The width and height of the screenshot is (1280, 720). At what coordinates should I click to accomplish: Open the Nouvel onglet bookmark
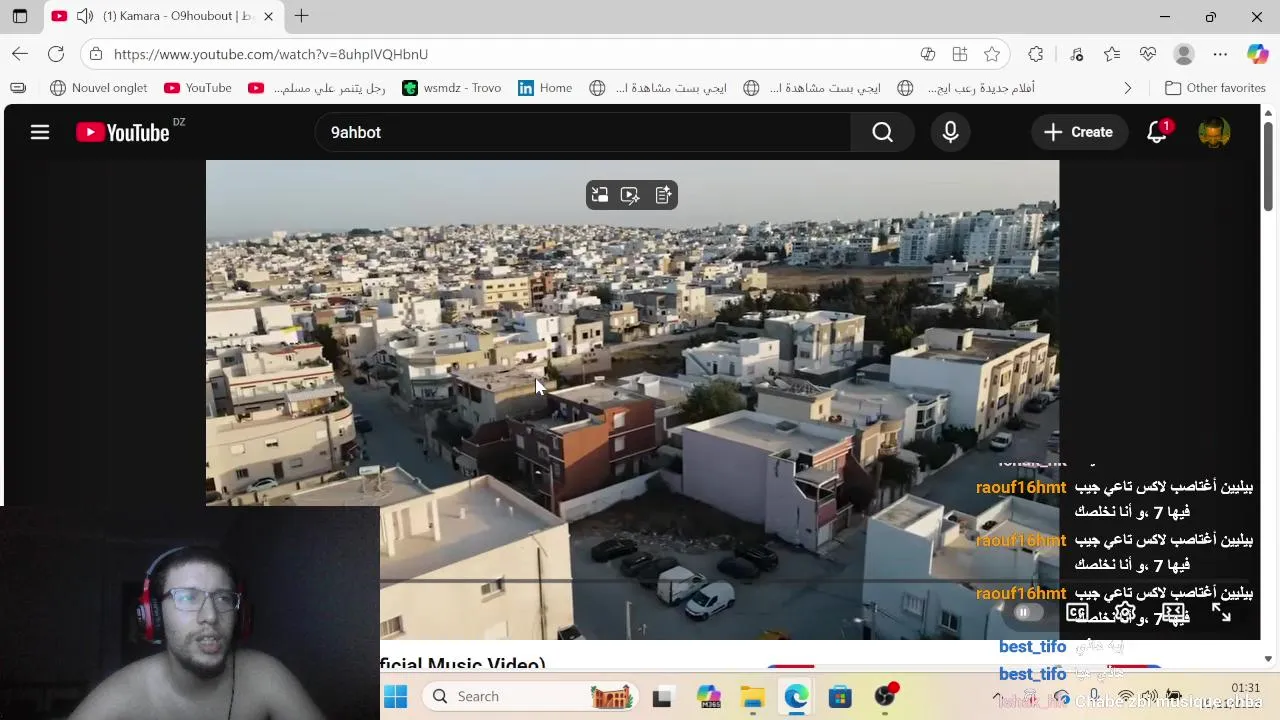[x=98, y=88]
